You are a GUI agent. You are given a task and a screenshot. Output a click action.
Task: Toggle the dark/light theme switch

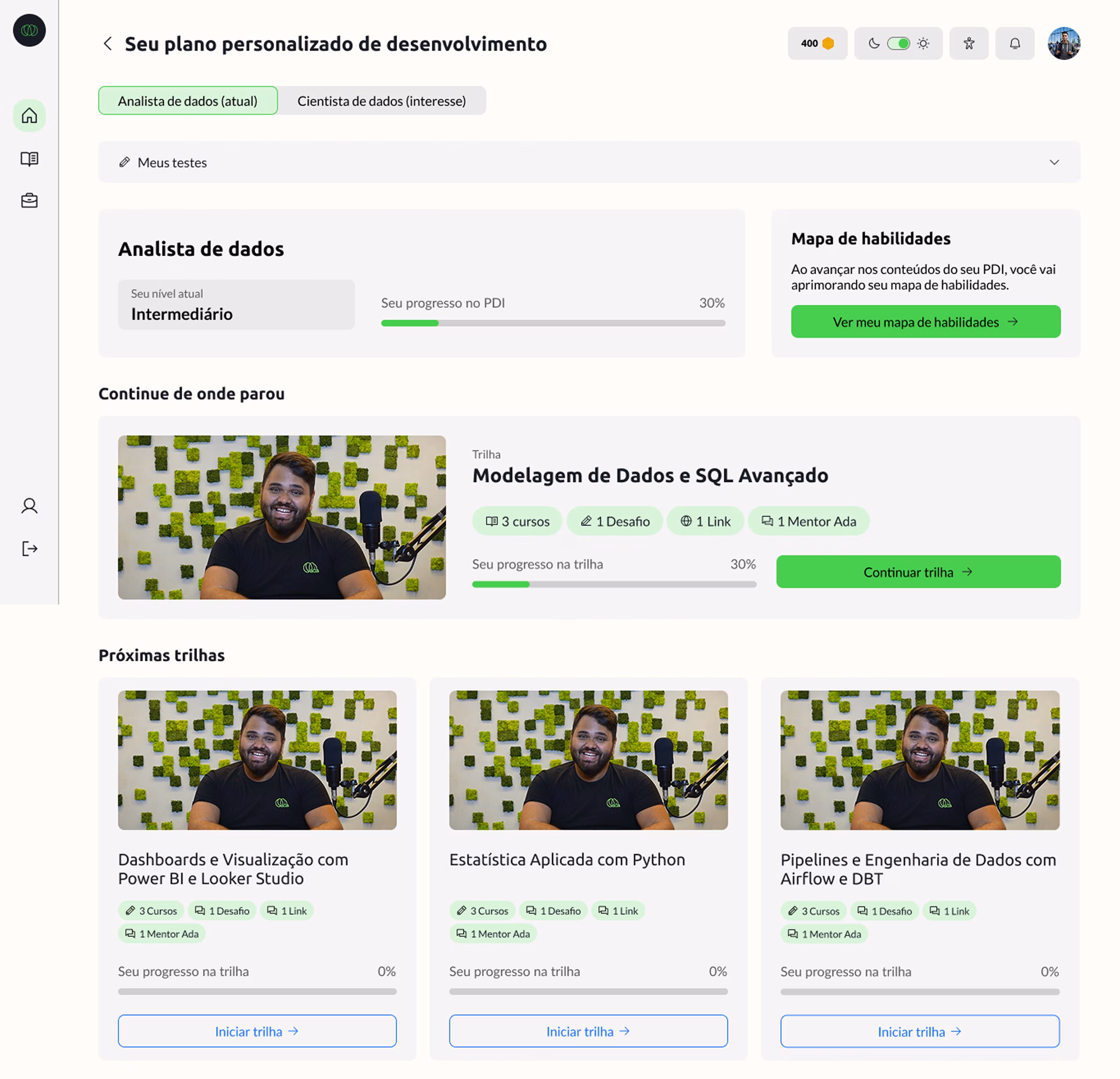pos(898,43)
